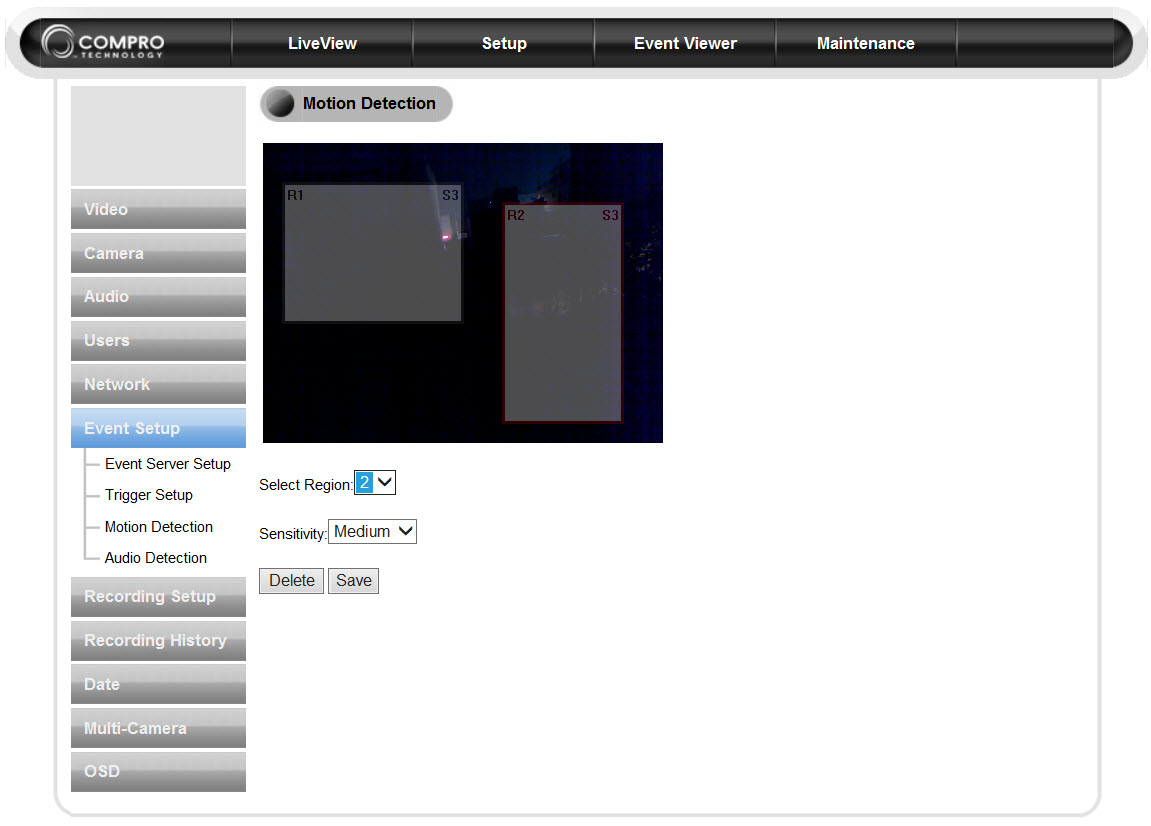Screen dimensions: 1151x826
Task: Open the Video settings section
Action: pos(159,209)
